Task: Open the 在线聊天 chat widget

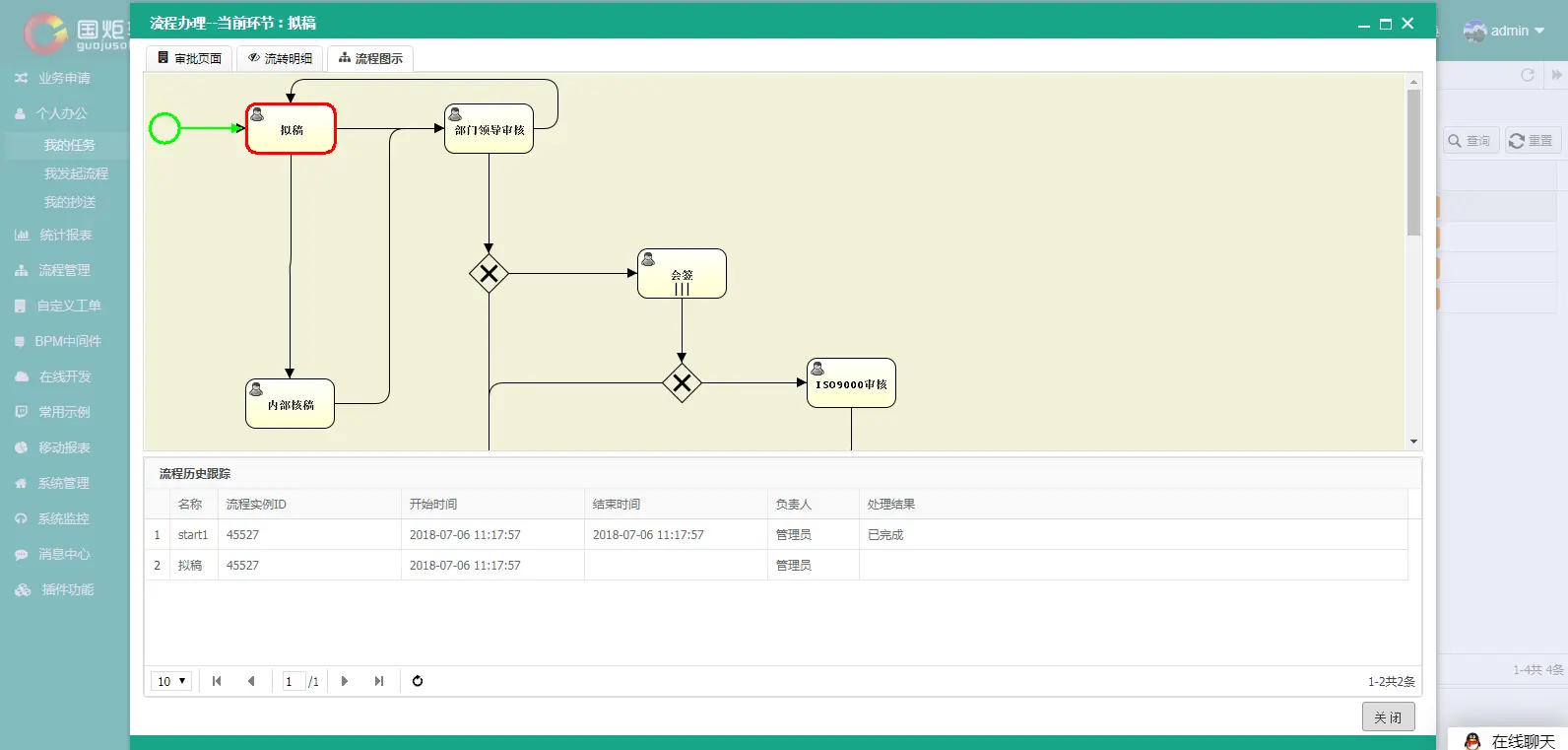Action: point(1509,740)
